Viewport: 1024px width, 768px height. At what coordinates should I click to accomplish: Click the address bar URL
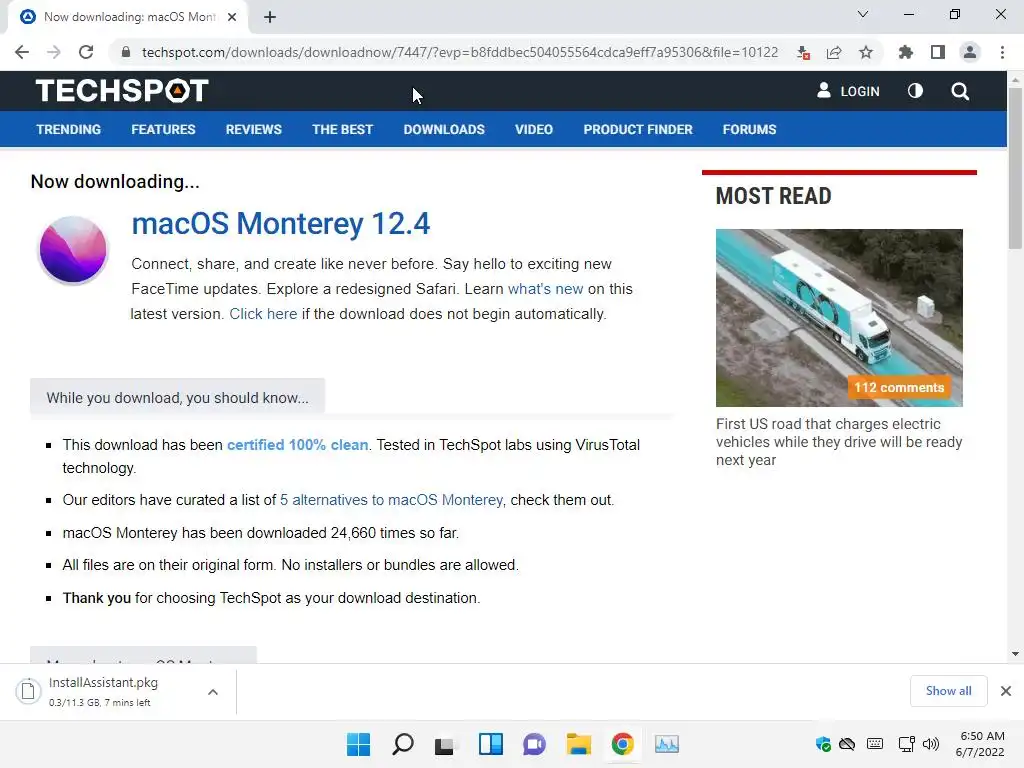coord(460,52)
